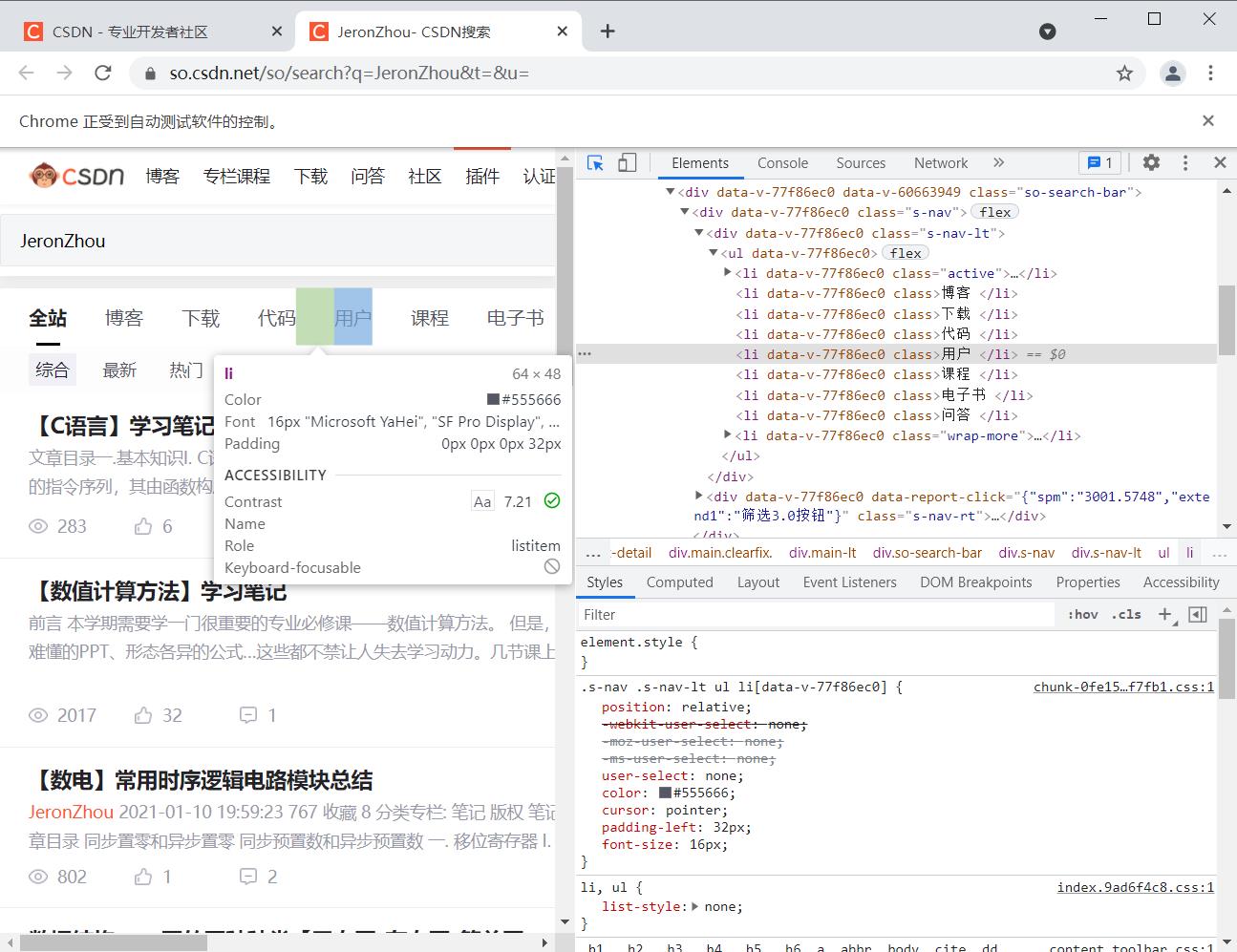Open index.9ad6f4c8.css source link
Image resolution: width=1237 pixels, height=952 pixels.
(1136, 888)
